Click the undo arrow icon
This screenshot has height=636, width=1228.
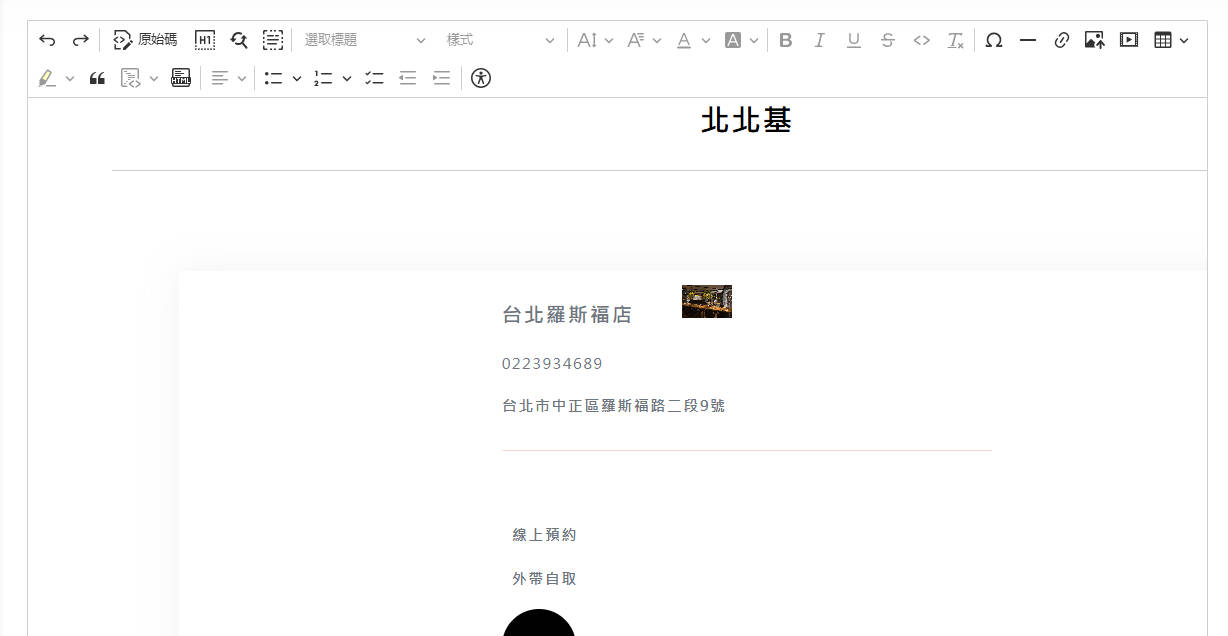pos(47,40)
